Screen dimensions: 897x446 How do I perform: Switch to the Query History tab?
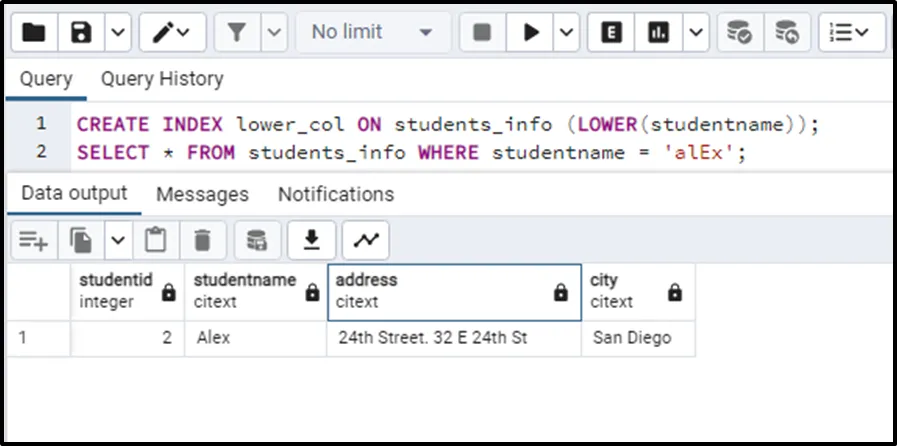pyautogui.click(x=162, y=79)
